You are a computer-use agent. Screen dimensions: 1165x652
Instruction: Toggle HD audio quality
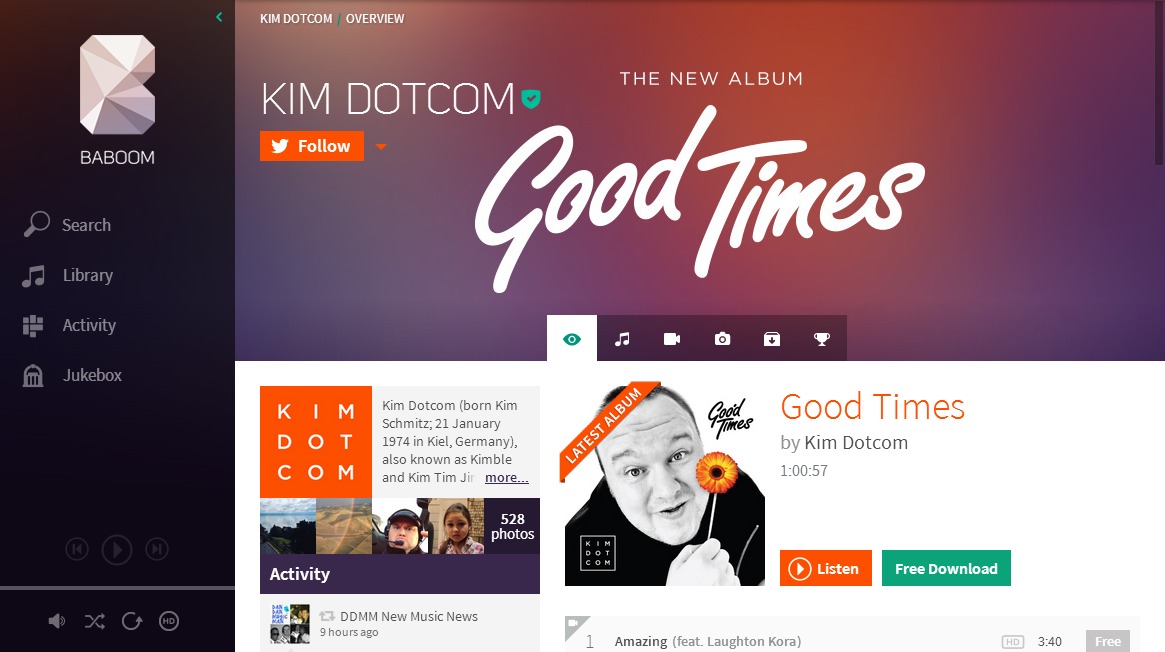click(x=169, y=622)
